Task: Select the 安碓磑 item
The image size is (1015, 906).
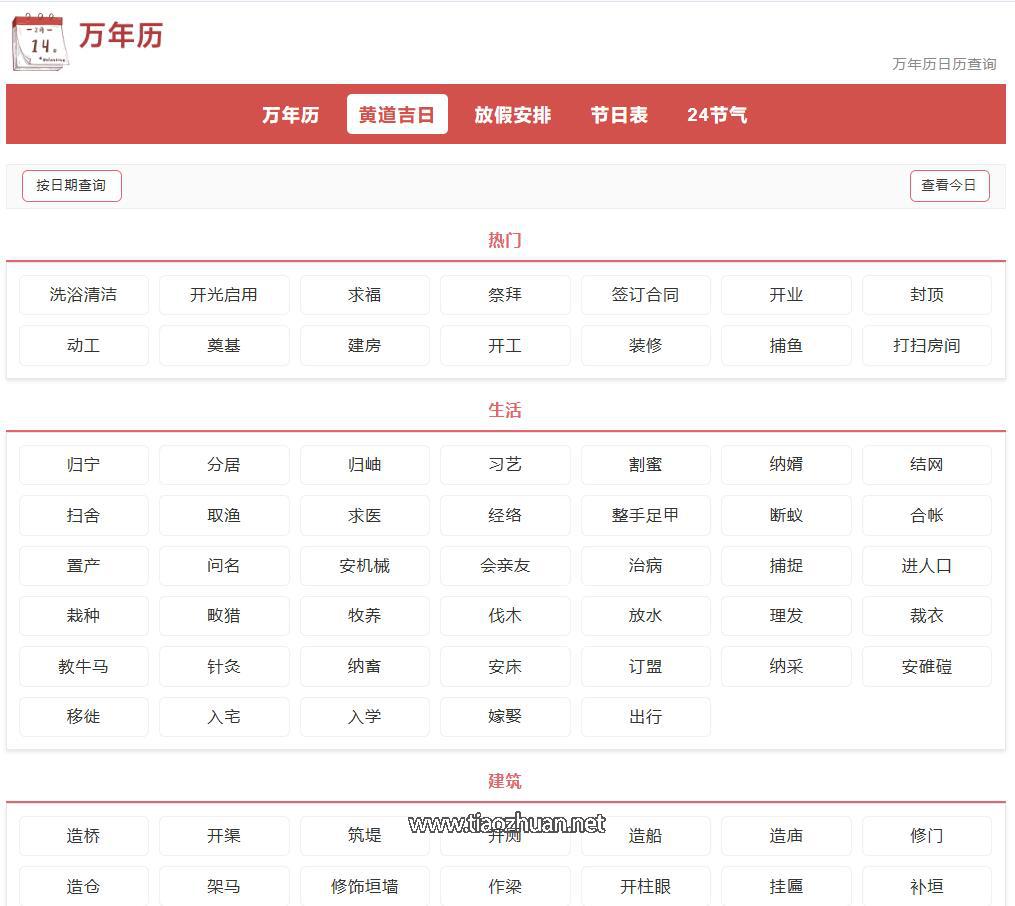Action: pos(926,667)
